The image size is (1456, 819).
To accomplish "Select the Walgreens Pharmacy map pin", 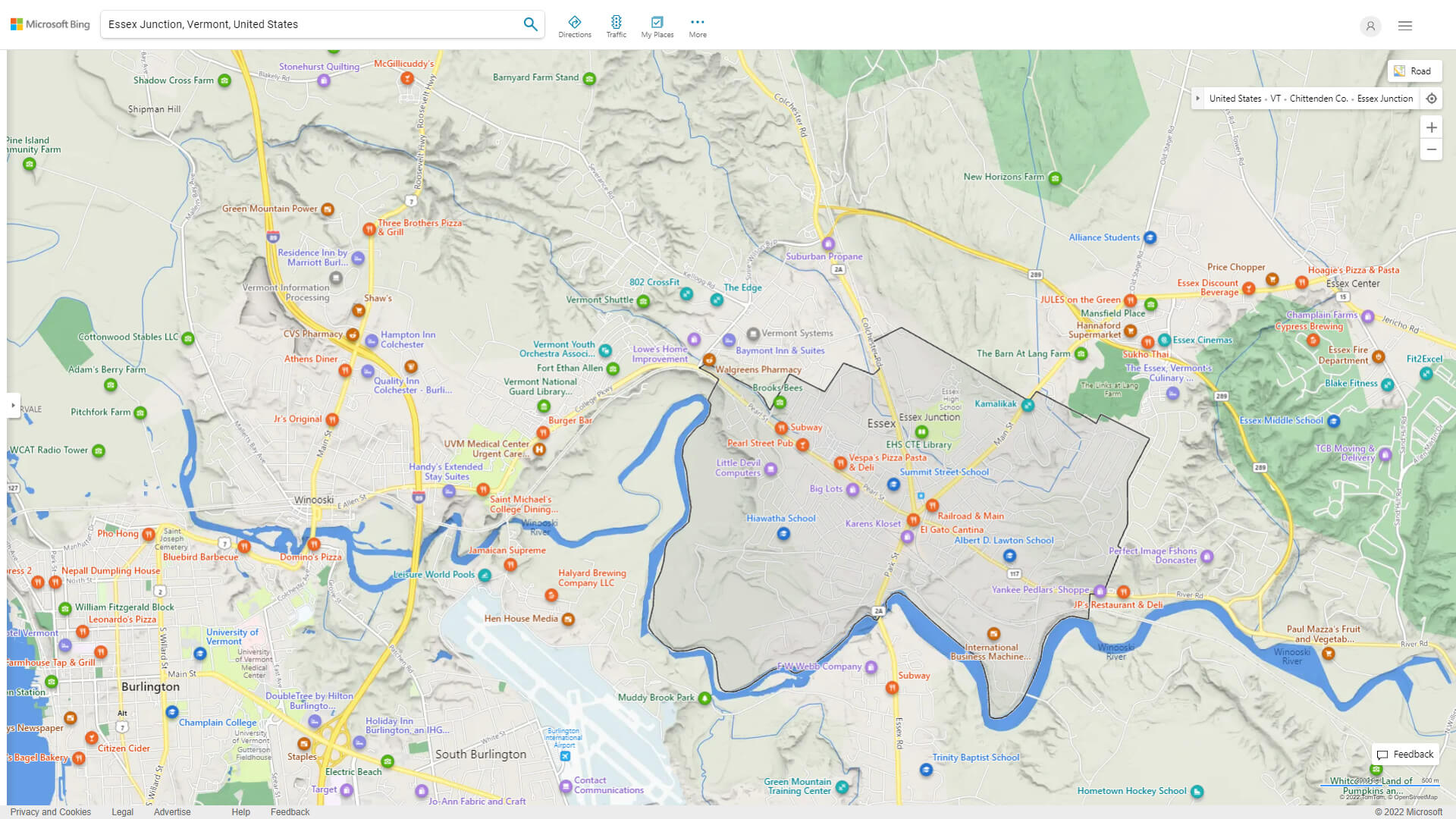I will [710, 360].
